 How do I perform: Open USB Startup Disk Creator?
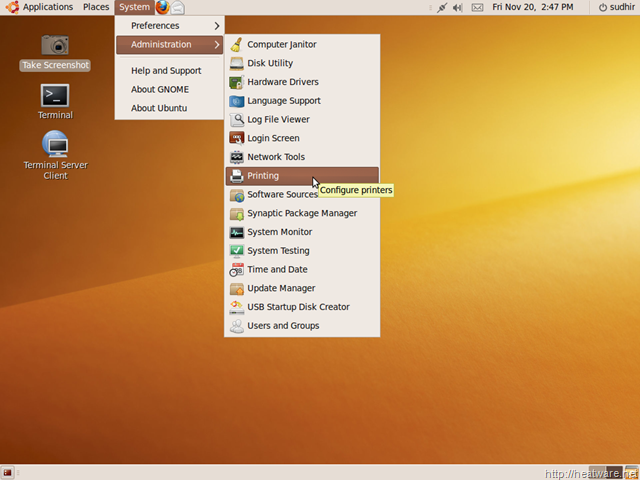pos(298,307)
